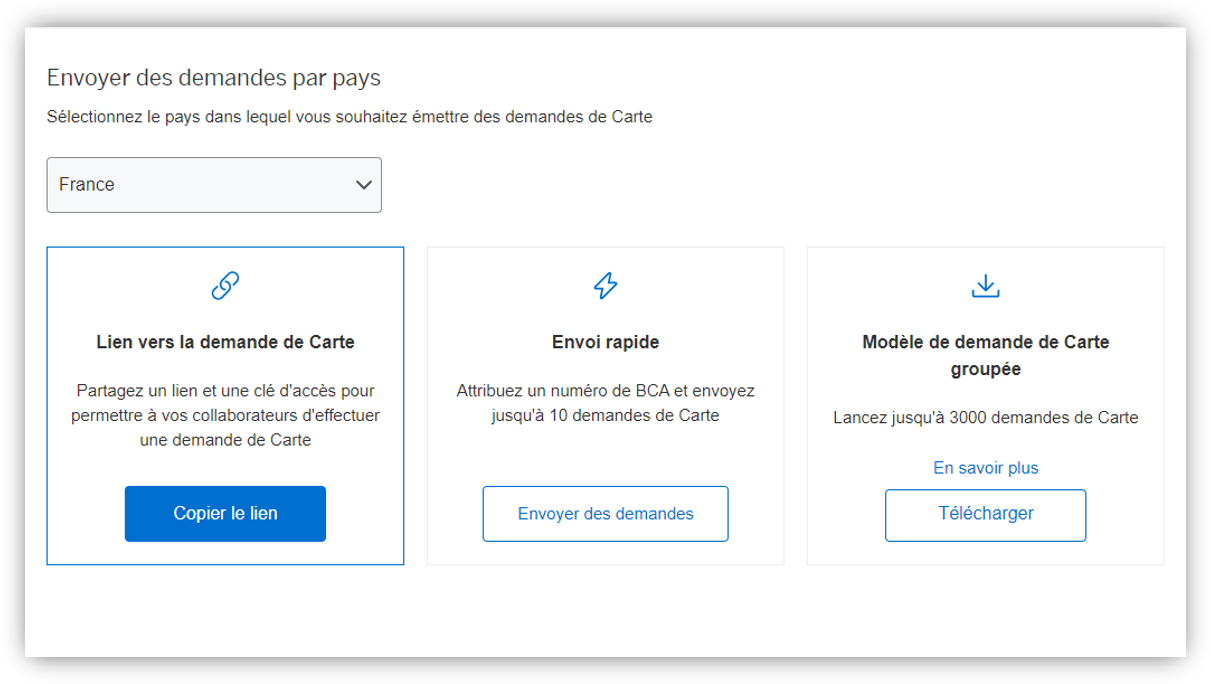Click the lightning bolt icon on the Envoi rapide card
This screenshot has height=684, width=1211.
pyautogui.click(x=605, y=287)
